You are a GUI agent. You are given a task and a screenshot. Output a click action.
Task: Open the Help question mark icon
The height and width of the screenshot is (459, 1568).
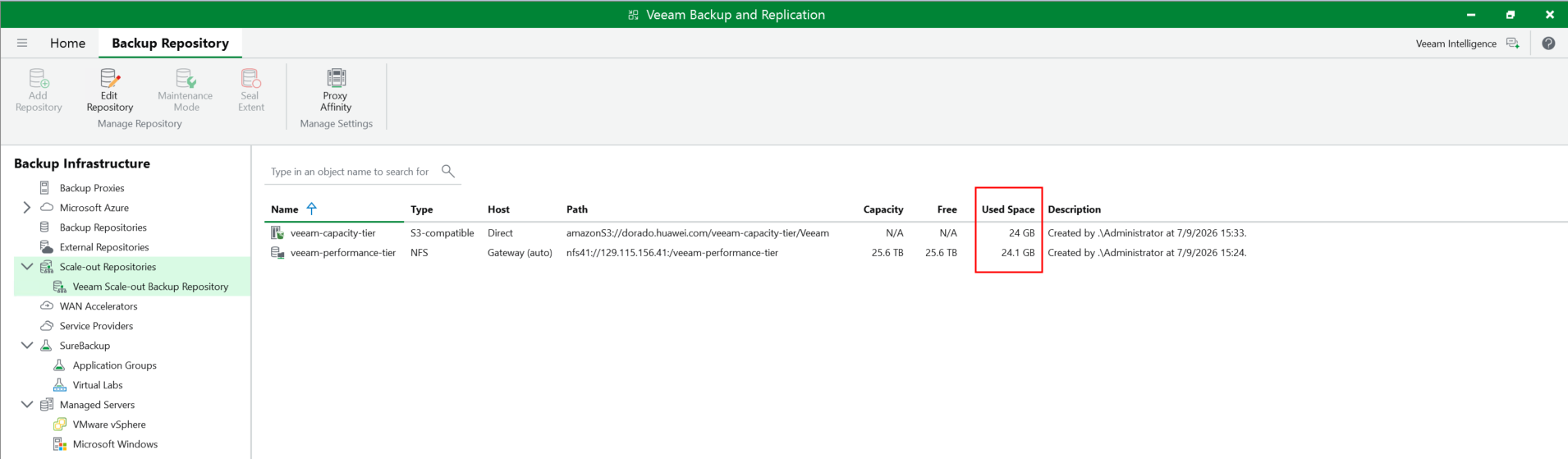point(1548,44)
